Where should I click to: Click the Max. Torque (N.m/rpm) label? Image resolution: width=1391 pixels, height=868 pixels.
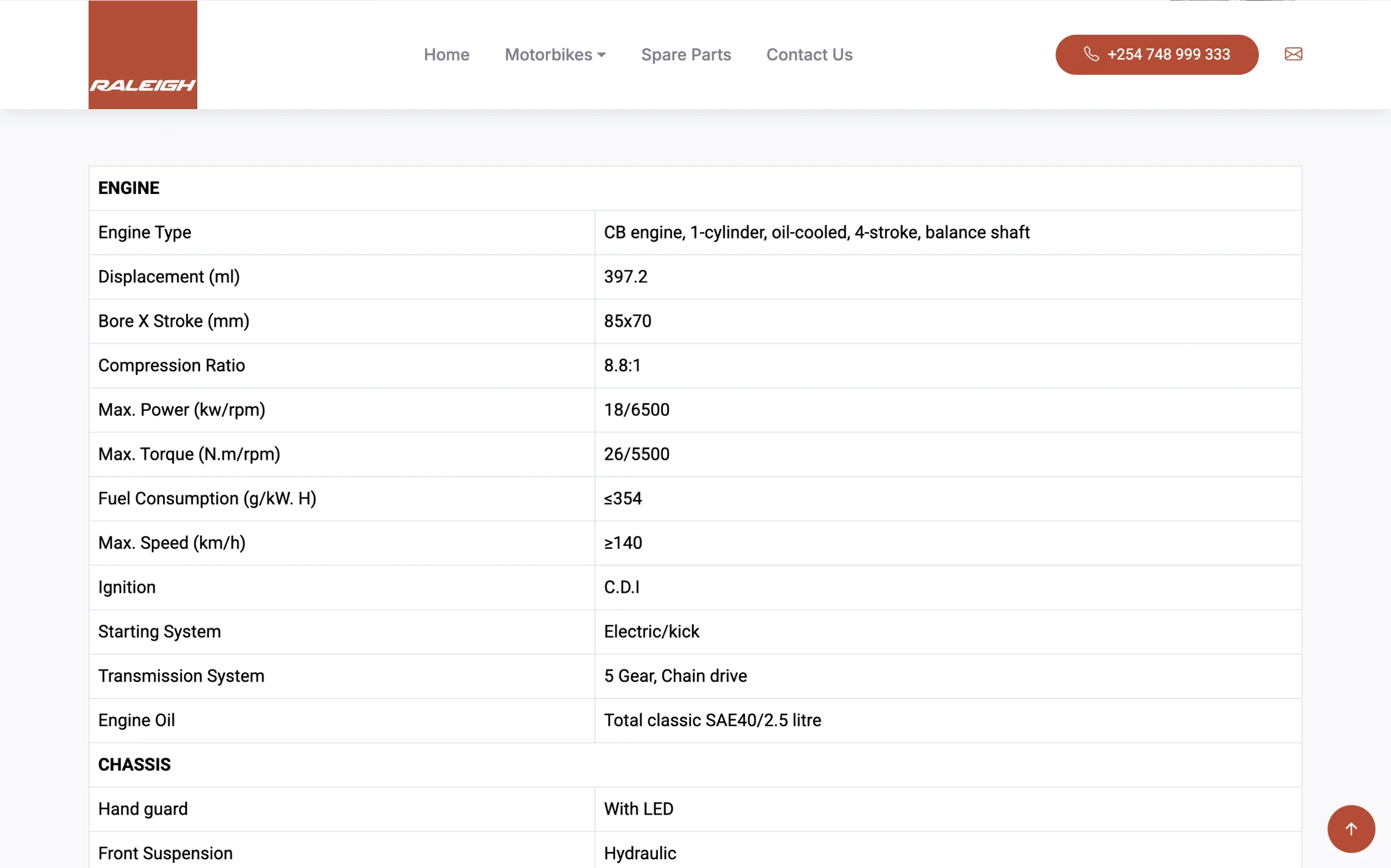click(190, 454)
